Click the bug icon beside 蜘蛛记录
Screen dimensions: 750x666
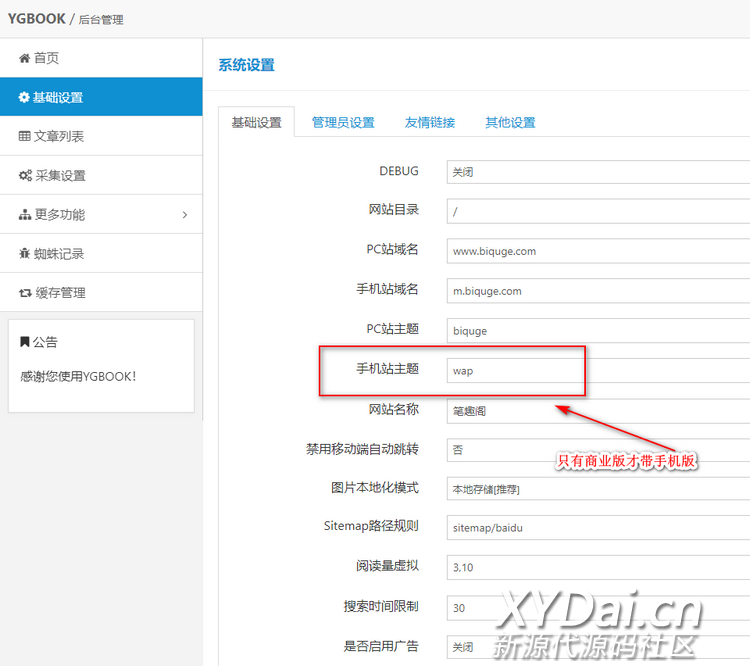coord(25,254)
